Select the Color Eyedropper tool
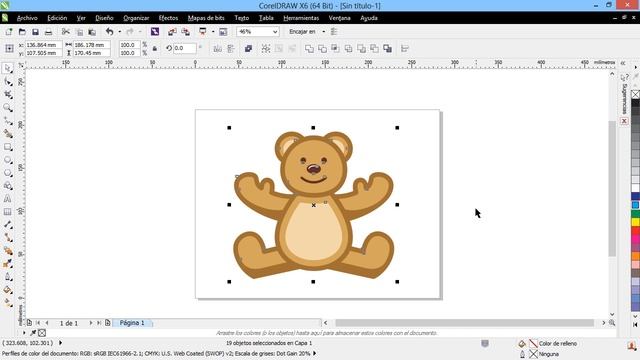This screenshot has height=360, width=640. (8, 264)
